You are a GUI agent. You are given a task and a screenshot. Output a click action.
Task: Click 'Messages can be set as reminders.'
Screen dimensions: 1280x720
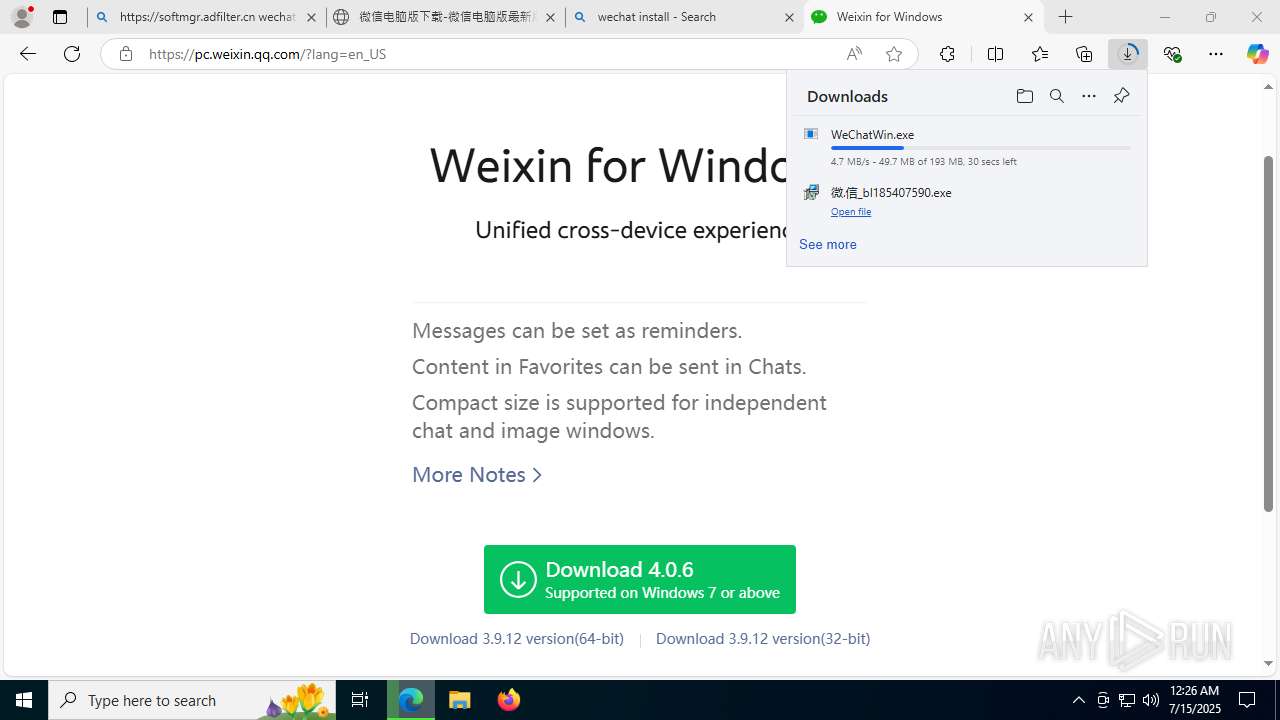pos(577,330)
